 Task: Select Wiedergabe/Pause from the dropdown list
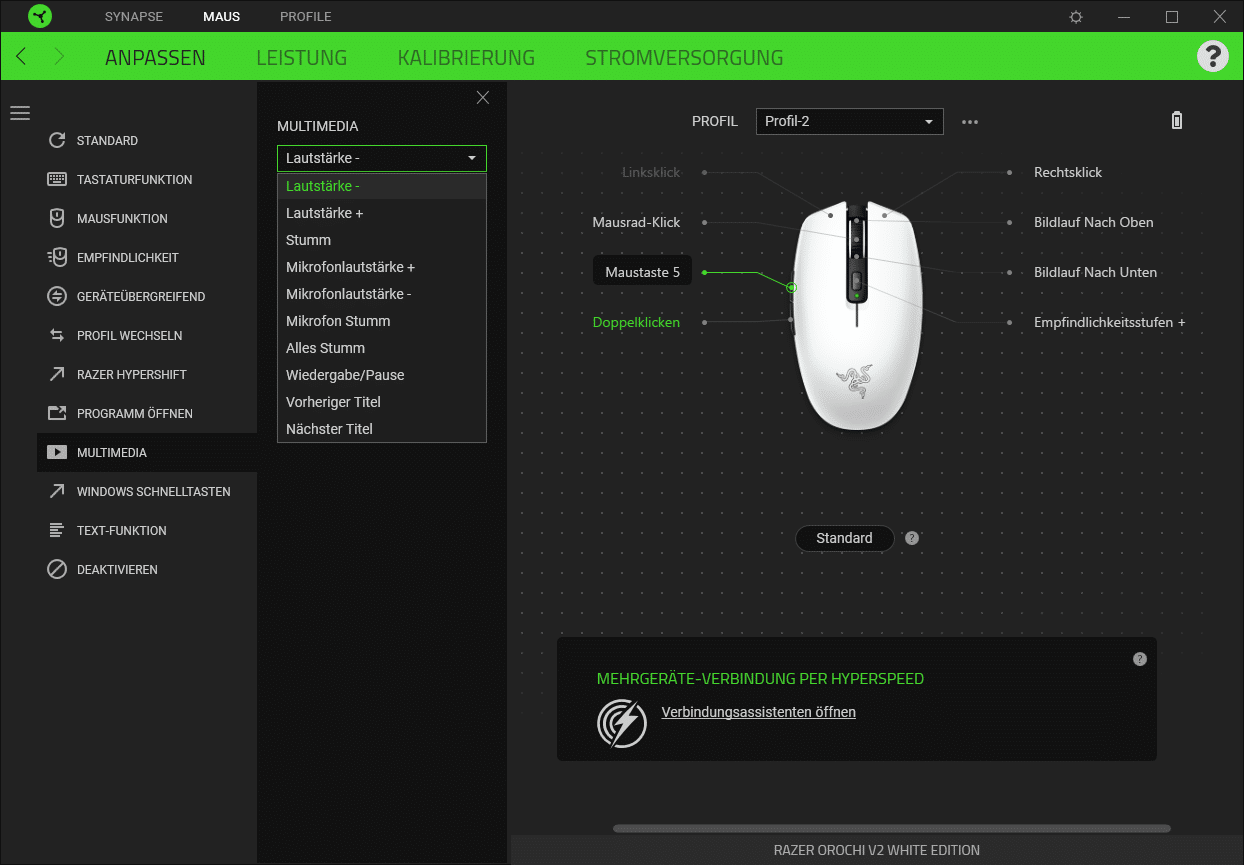point(345,375)
